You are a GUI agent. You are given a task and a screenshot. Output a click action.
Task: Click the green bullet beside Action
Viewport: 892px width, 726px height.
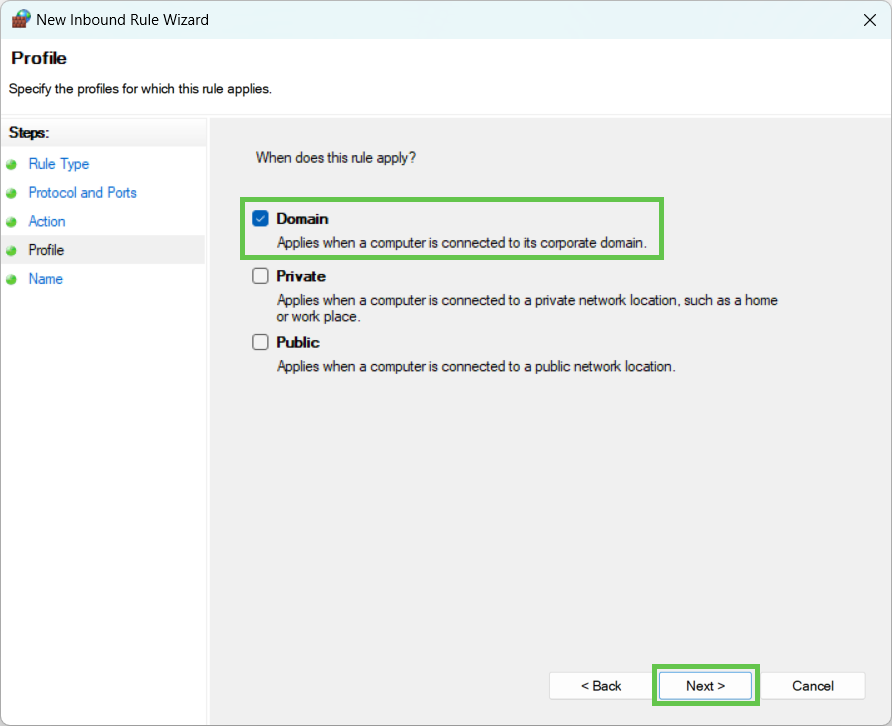[11, 222]
